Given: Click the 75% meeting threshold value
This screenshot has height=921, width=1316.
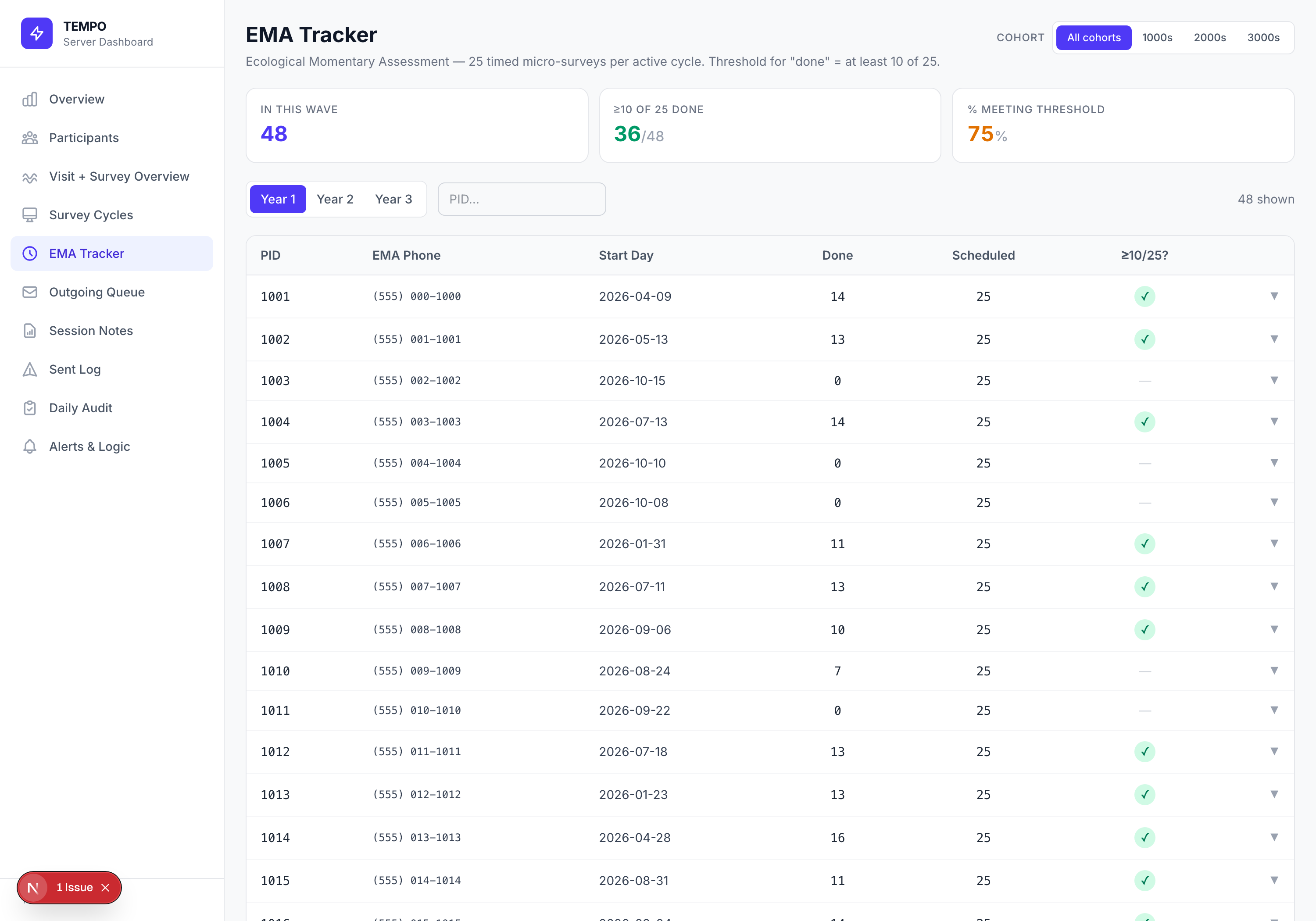Looking at the screenshot, I should coord(987,134).
